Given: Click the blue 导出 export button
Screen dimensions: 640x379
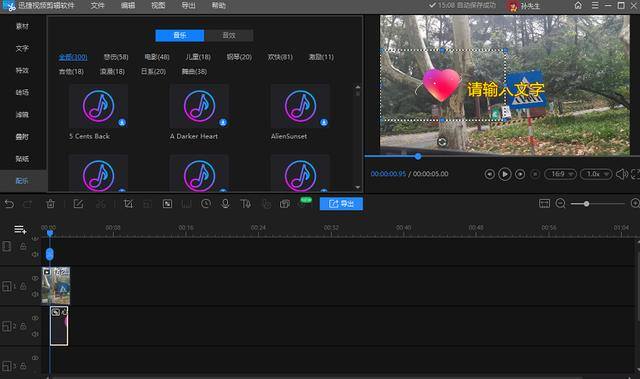Looking at the screenshot, I should pyautogui.click(x=341, y=204).
